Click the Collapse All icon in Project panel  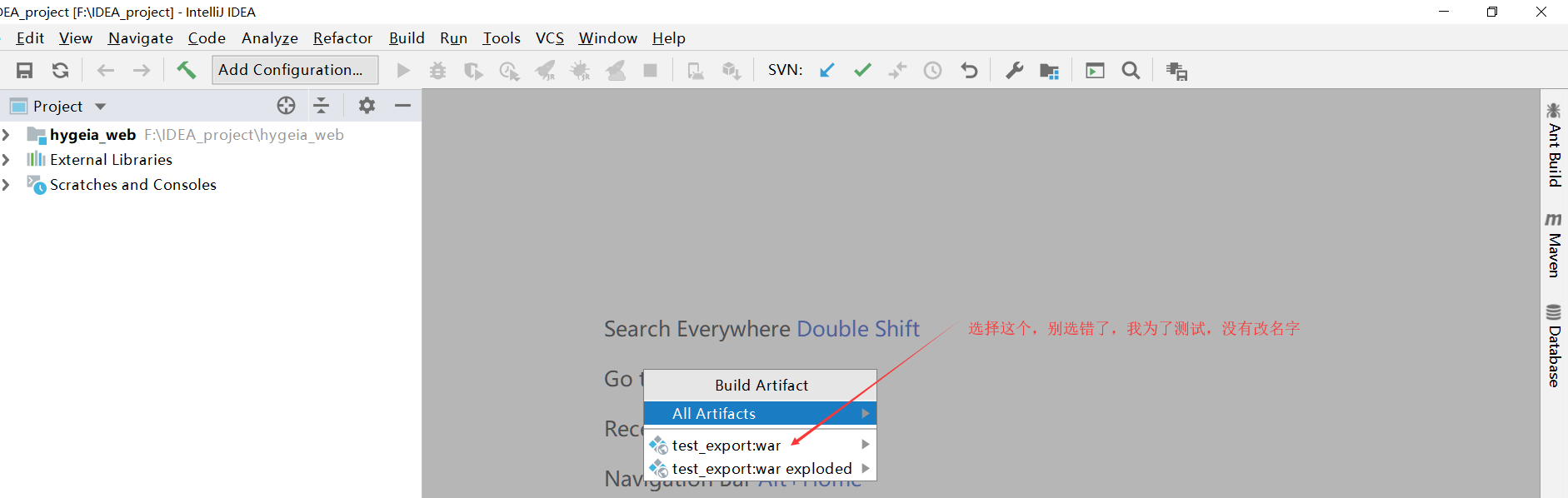[321, 105]
